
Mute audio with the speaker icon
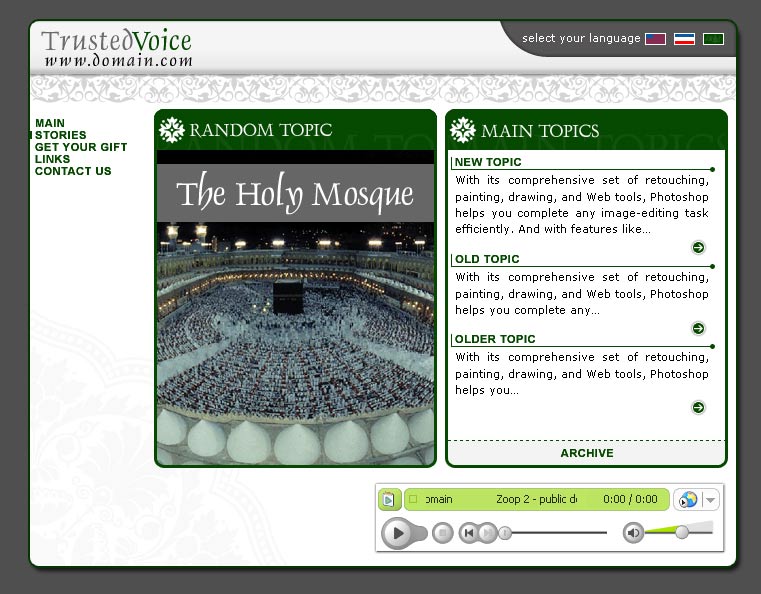pyautogui.click(x=633, y=533)
